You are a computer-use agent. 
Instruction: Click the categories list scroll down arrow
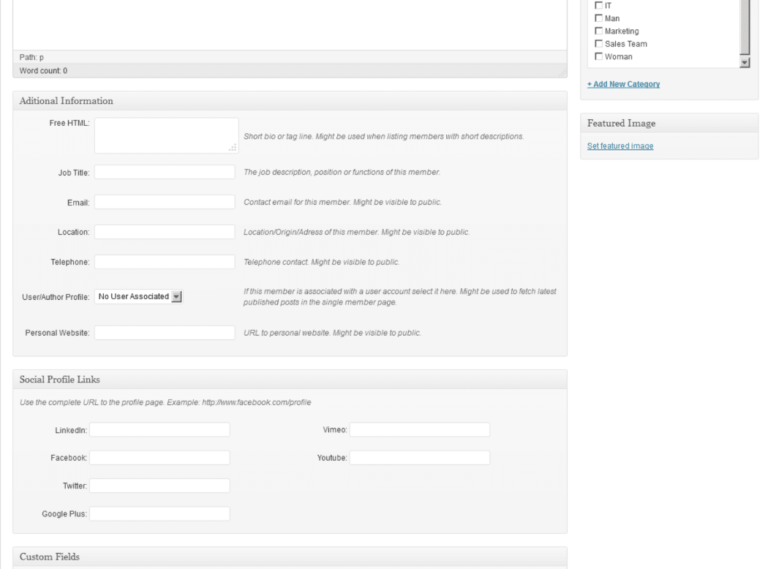(745, 63)
